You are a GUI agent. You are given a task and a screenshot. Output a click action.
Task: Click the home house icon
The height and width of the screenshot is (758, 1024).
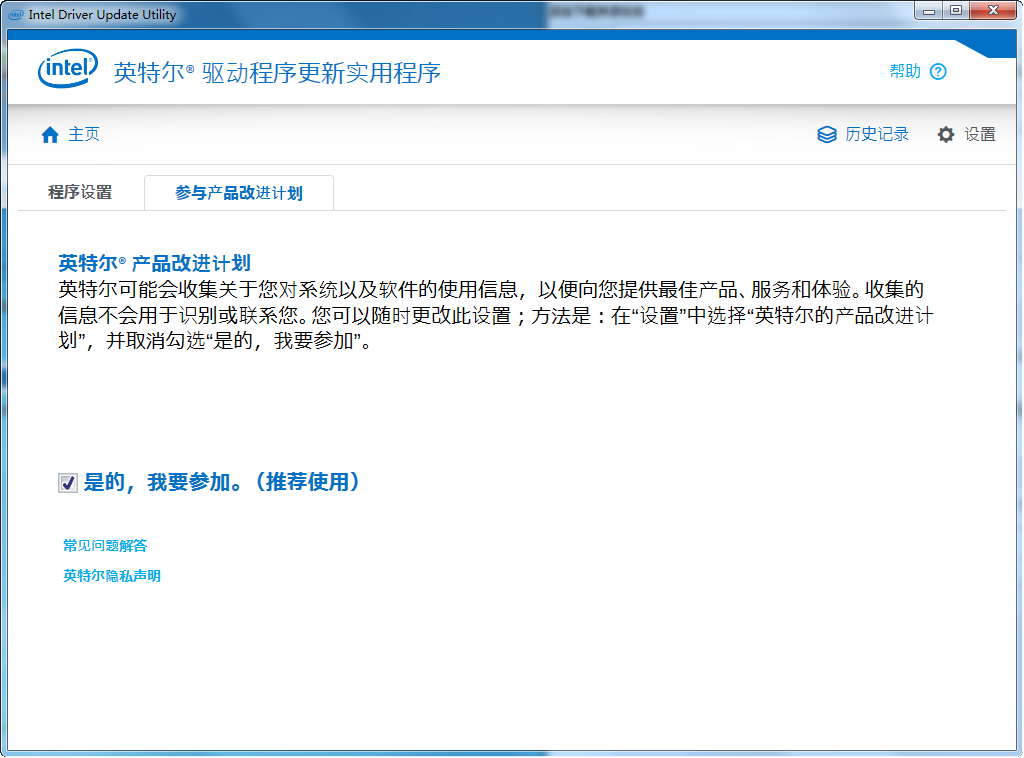(x=50, y=135)
